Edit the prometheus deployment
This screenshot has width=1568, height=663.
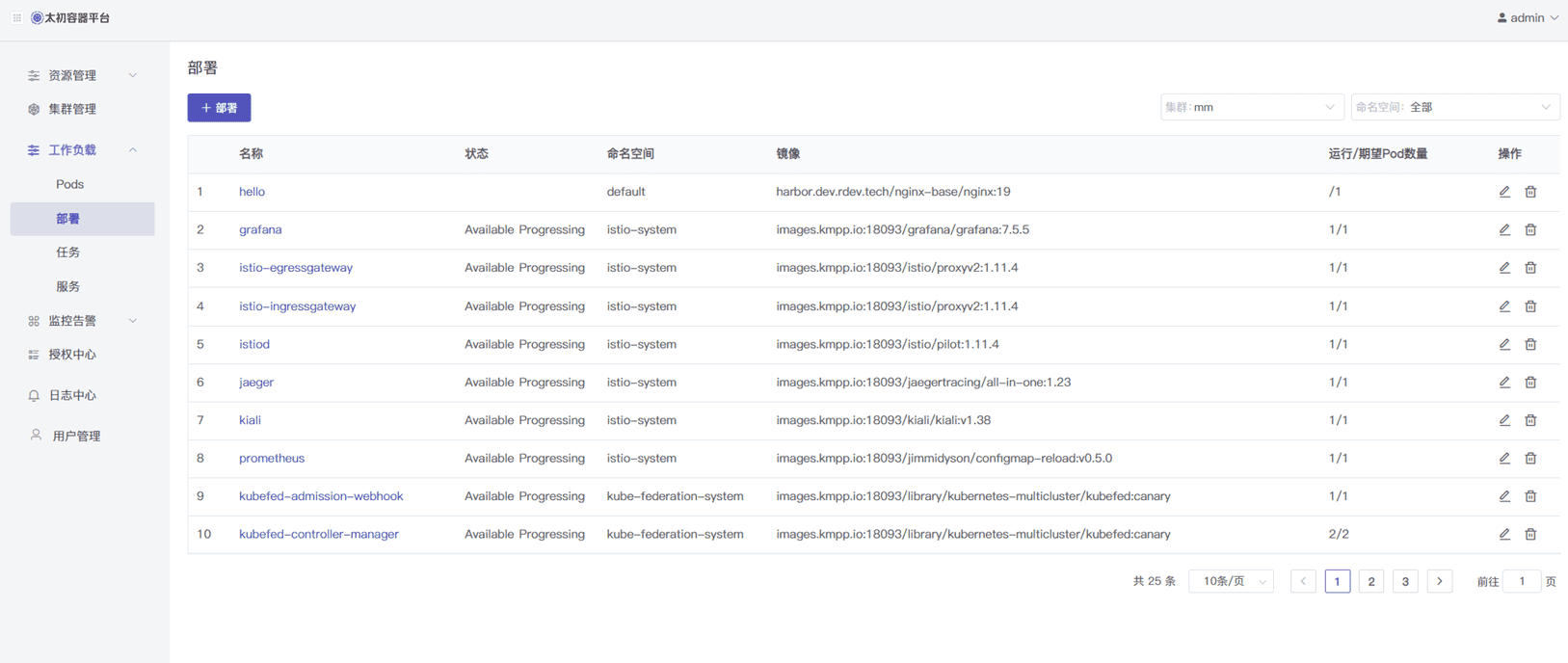[1504, 458]
